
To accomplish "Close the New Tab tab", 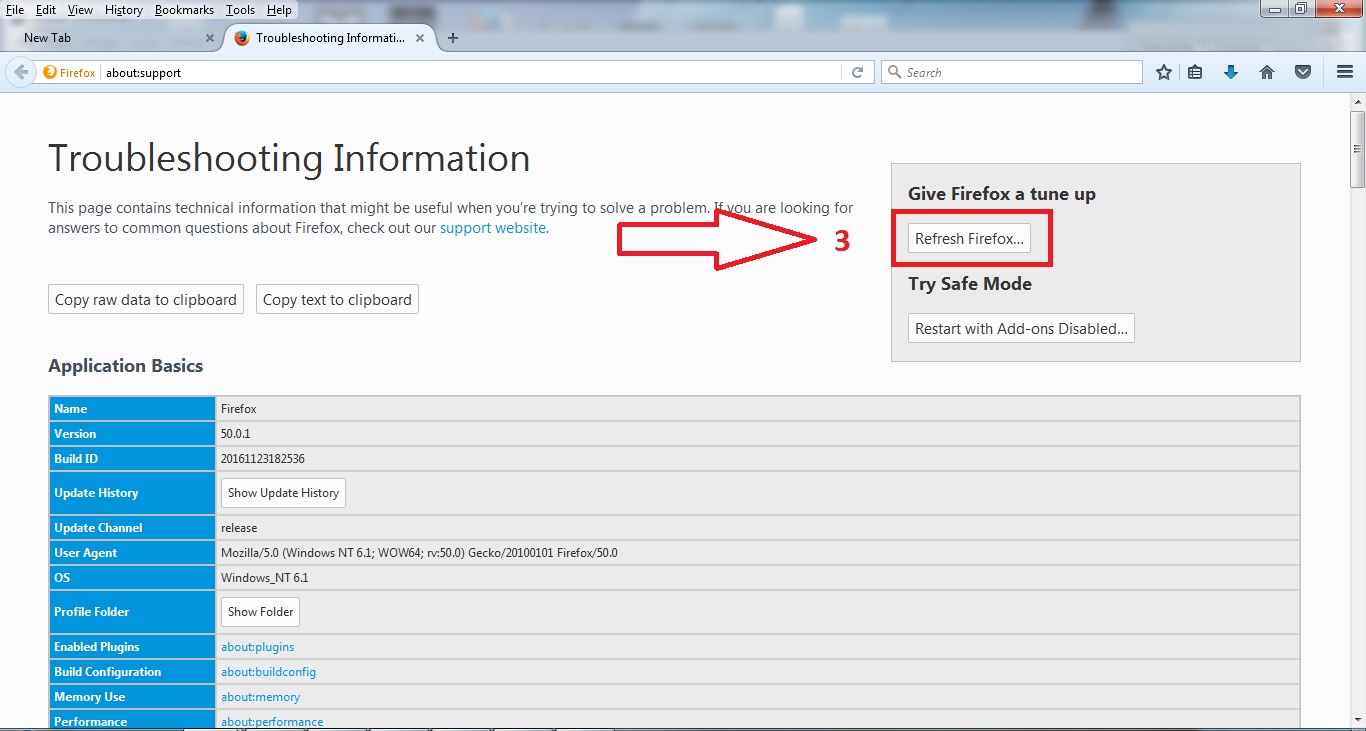I will pyautogui.click(x=210, y=38).
